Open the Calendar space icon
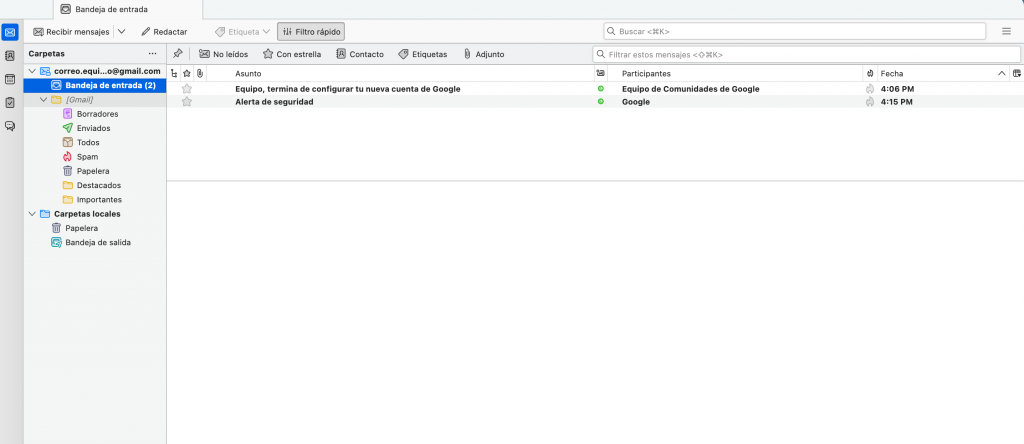 tap(10, 79)
